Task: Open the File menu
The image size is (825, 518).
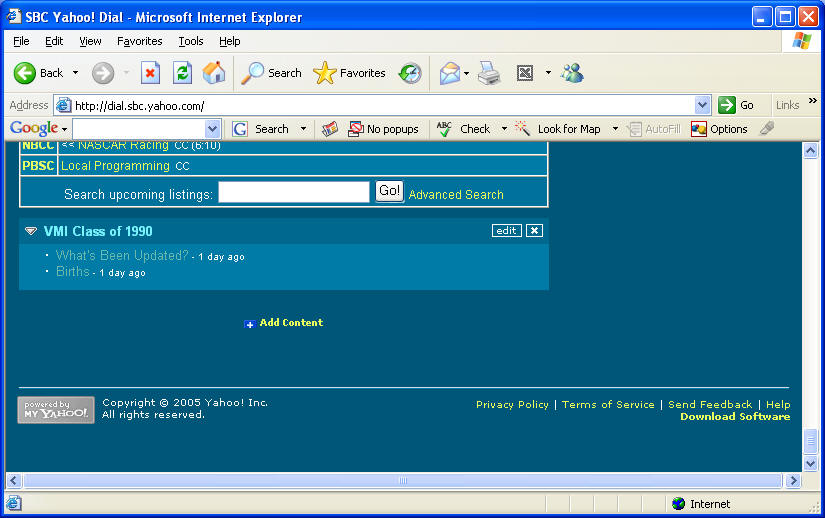Action: click(21, 41)
